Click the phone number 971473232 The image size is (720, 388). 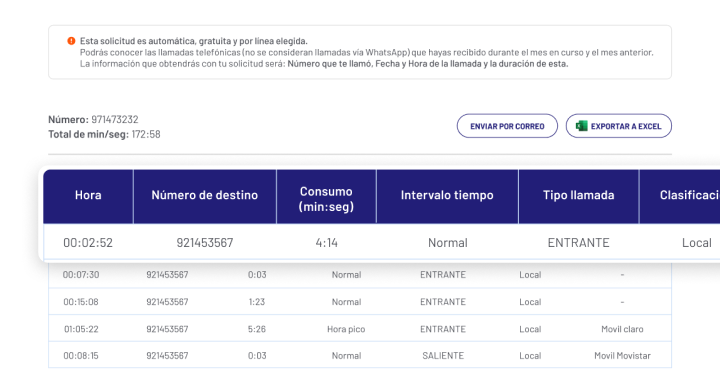[115, 119]
